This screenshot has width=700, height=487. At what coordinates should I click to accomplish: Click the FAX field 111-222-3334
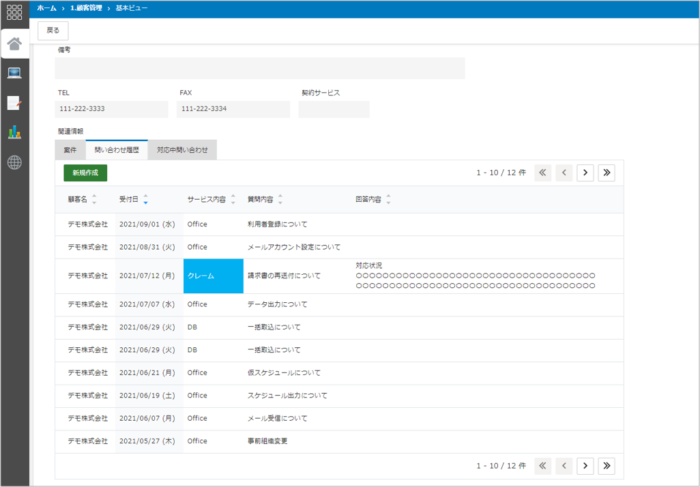(x=233, y=109)
